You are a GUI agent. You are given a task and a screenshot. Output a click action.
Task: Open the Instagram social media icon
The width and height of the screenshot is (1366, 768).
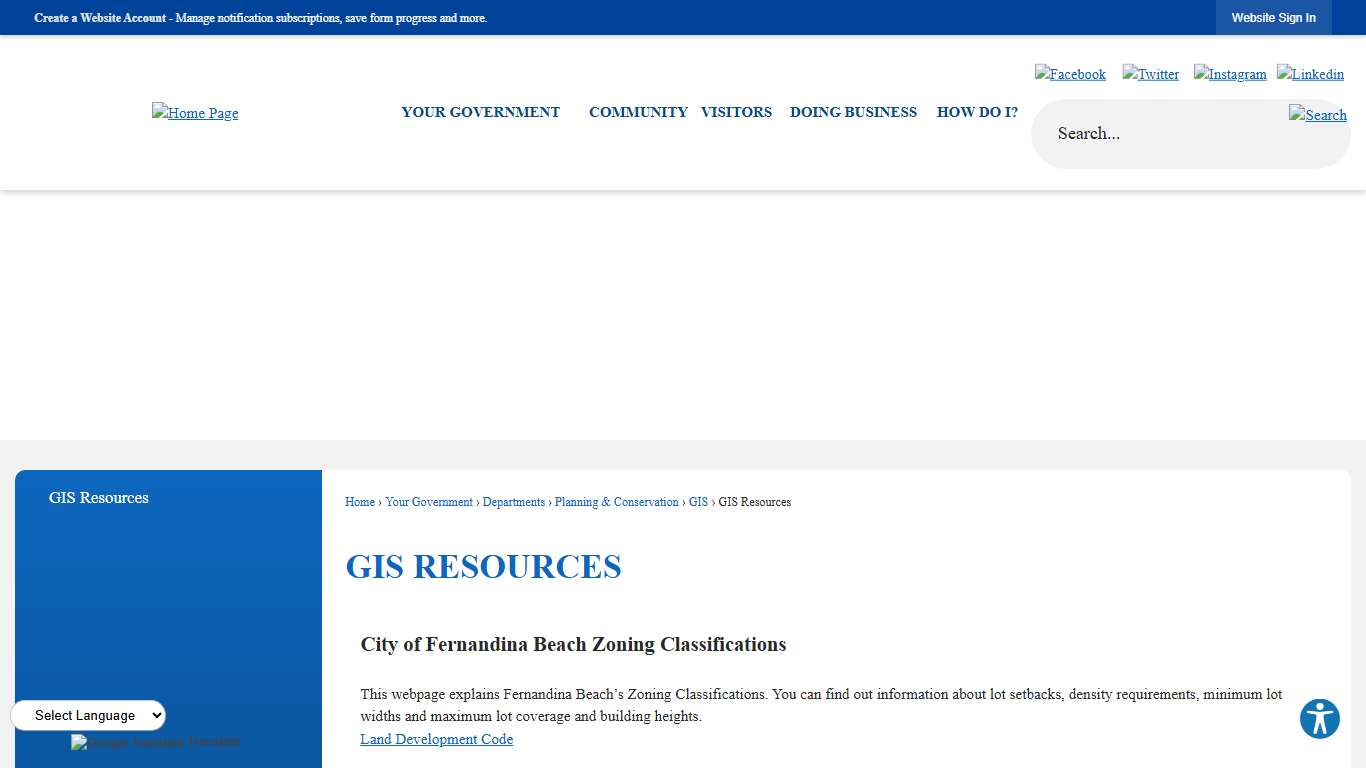click(1229, 73)
